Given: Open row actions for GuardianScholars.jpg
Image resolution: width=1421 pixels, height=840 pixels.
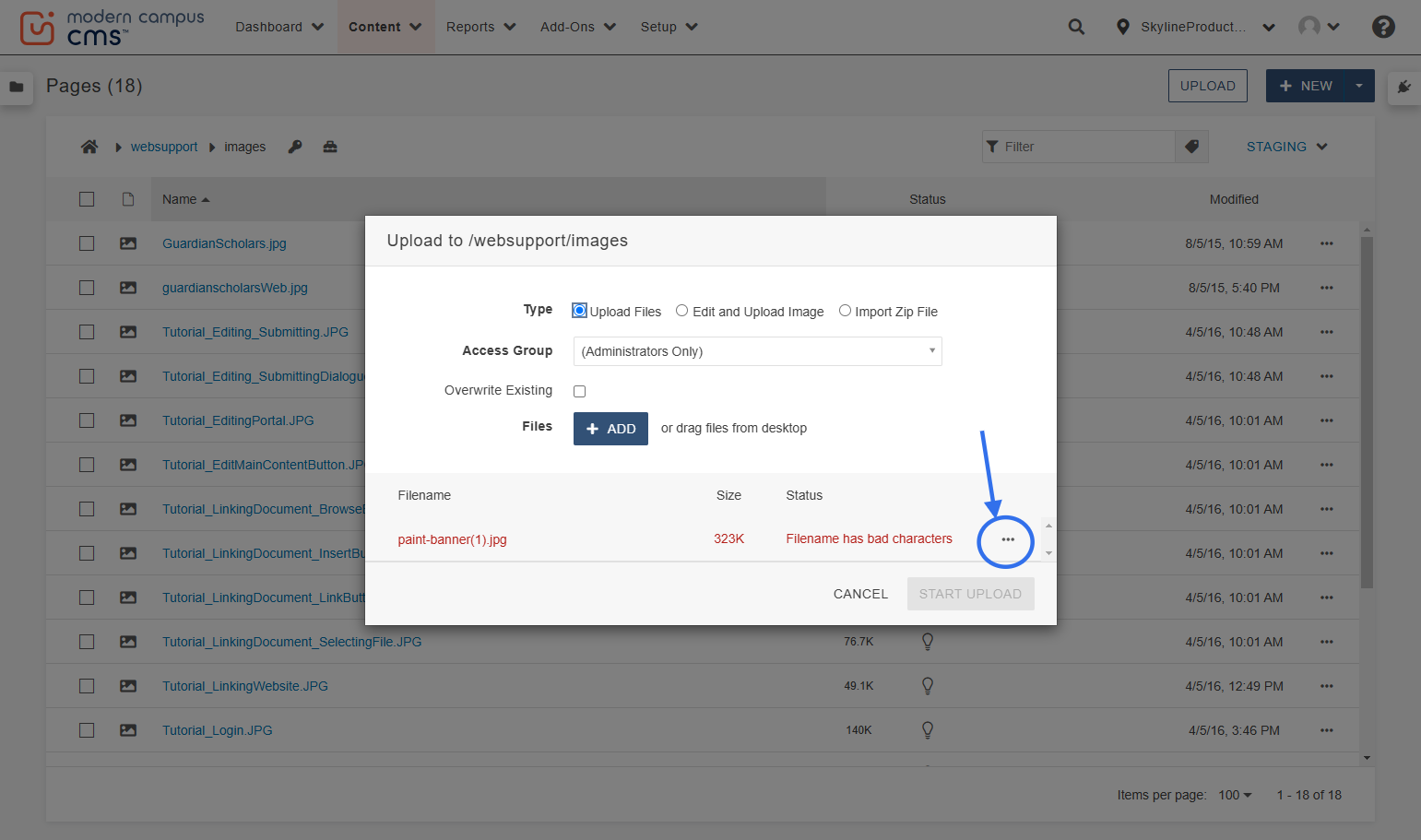Looking at the screenshot, I should click(x=1327, y=243).
